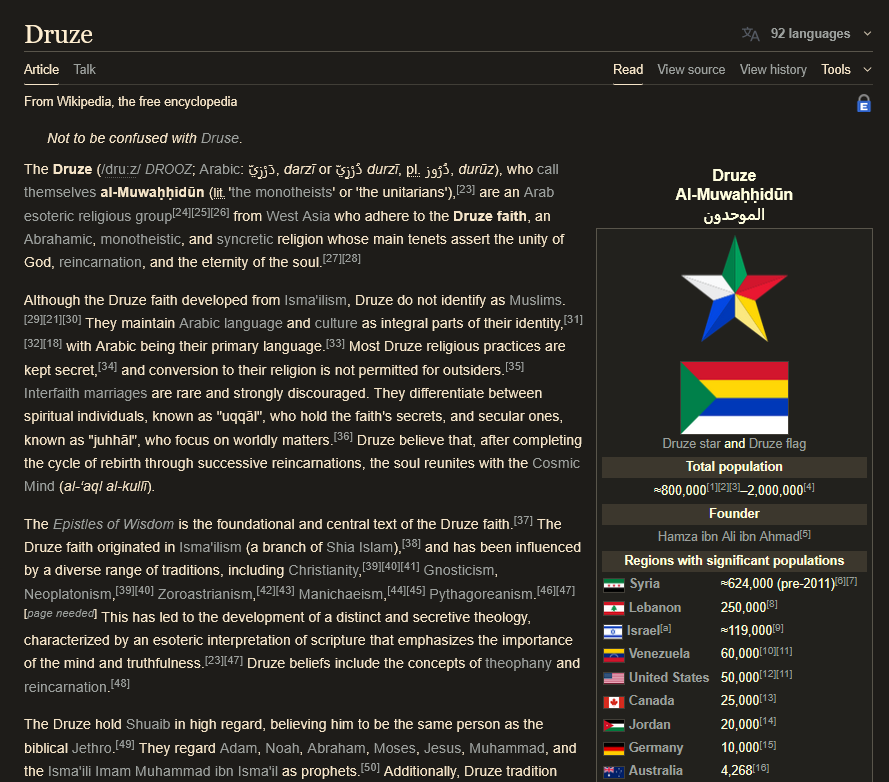Click the Australia country link
This screenshot has width=889, height=782.
point(655,771)
